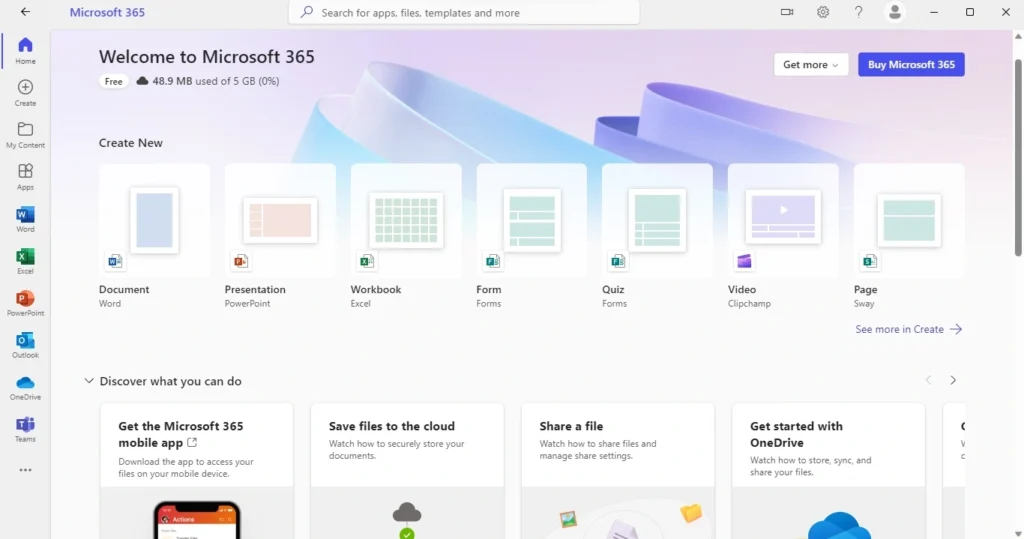Open the account profile avatar

click(895, 12)
